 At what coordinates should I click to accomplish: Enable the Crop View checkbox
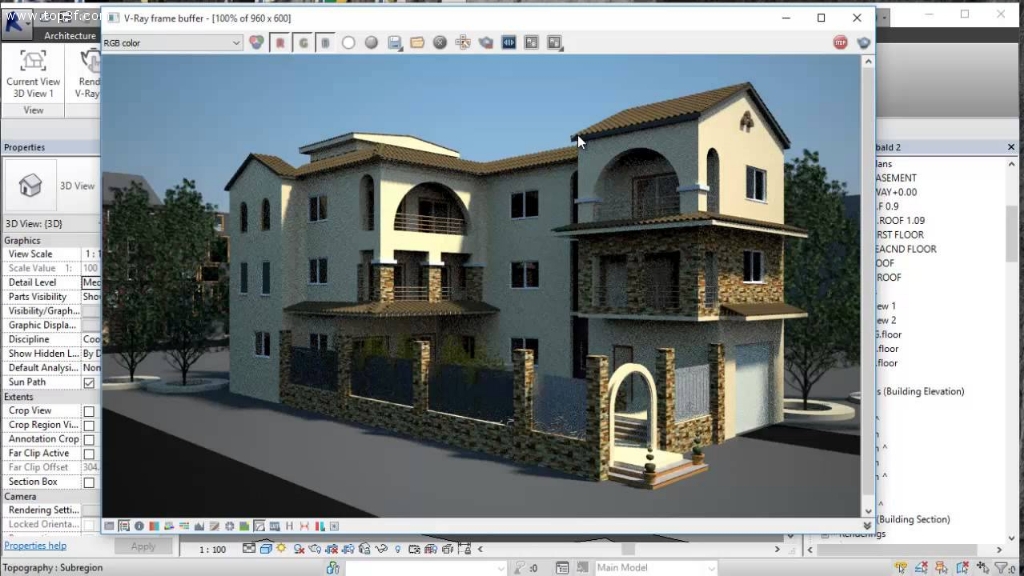[x=89, y=411]
